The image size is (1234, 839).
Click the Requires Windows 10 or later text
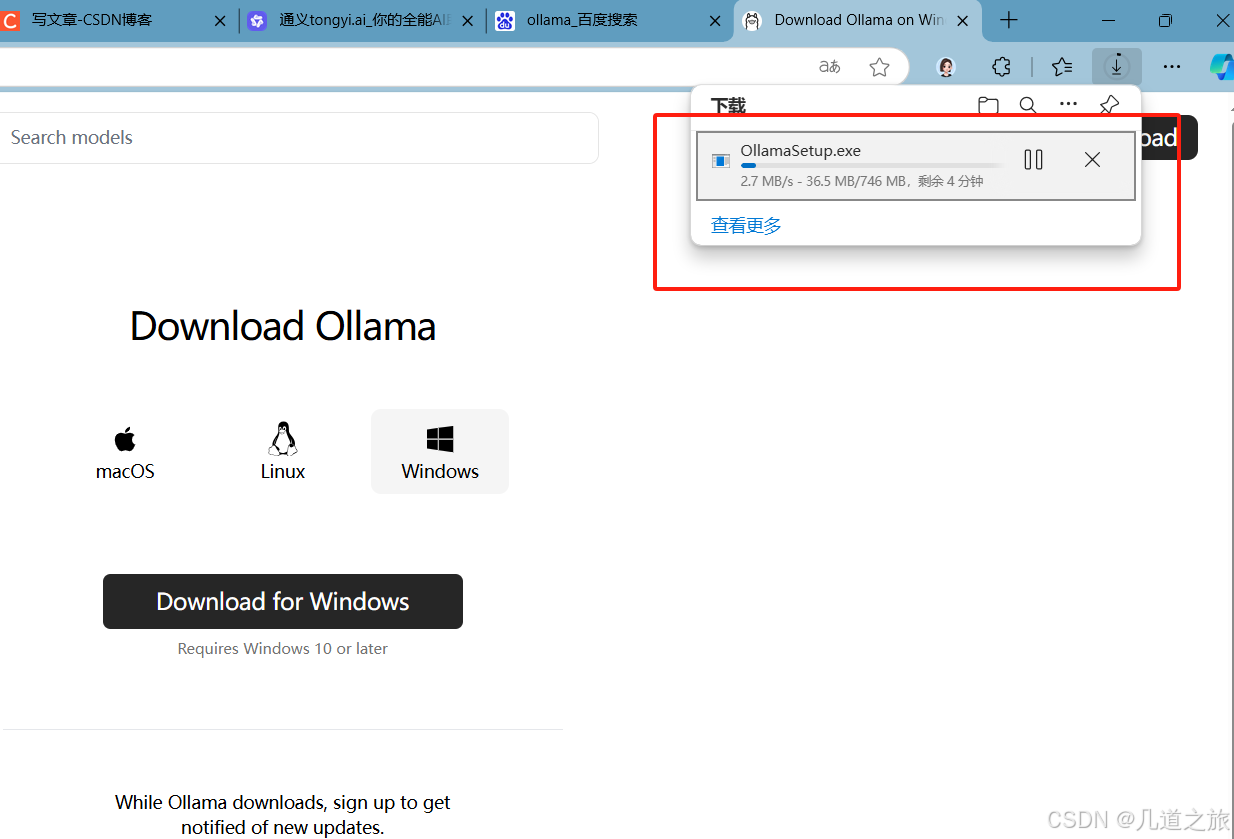(283, 649)
